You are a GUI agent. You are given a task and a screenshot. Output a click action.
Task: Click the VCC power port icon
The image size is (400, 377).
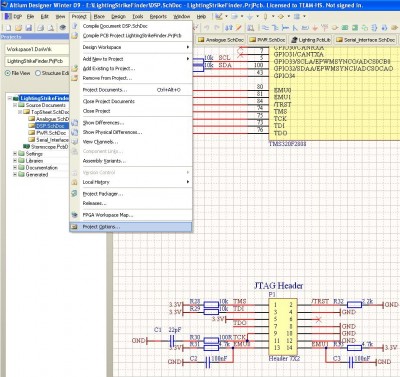coord(325,28)
